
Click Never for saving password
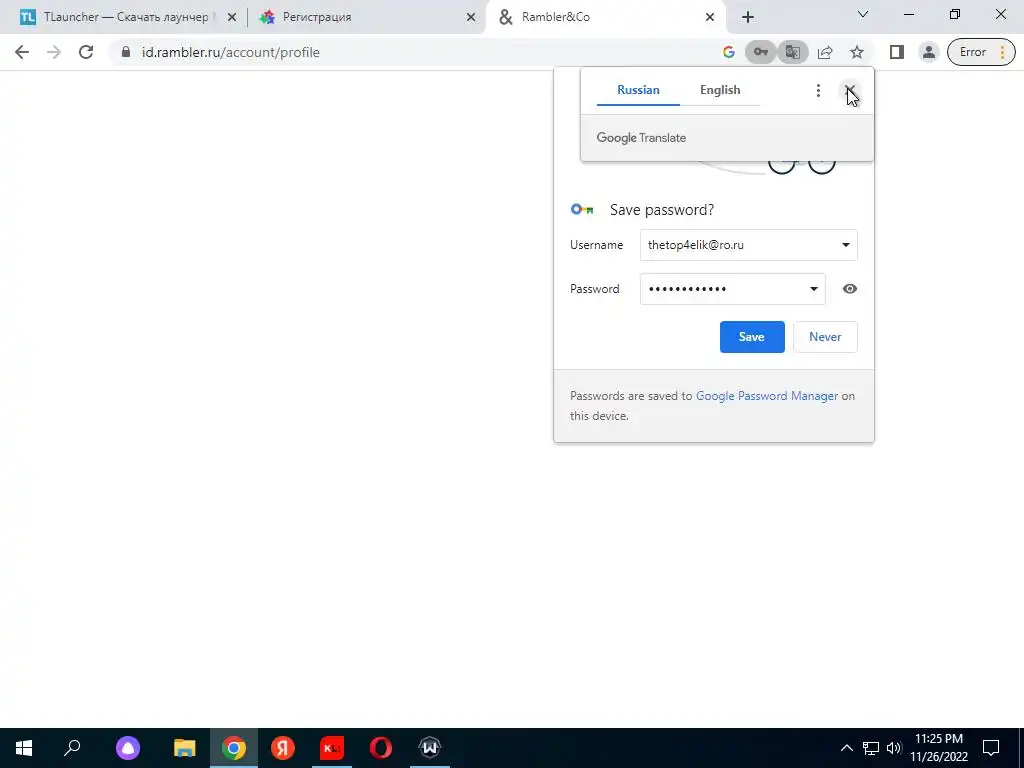click(825, 337)
